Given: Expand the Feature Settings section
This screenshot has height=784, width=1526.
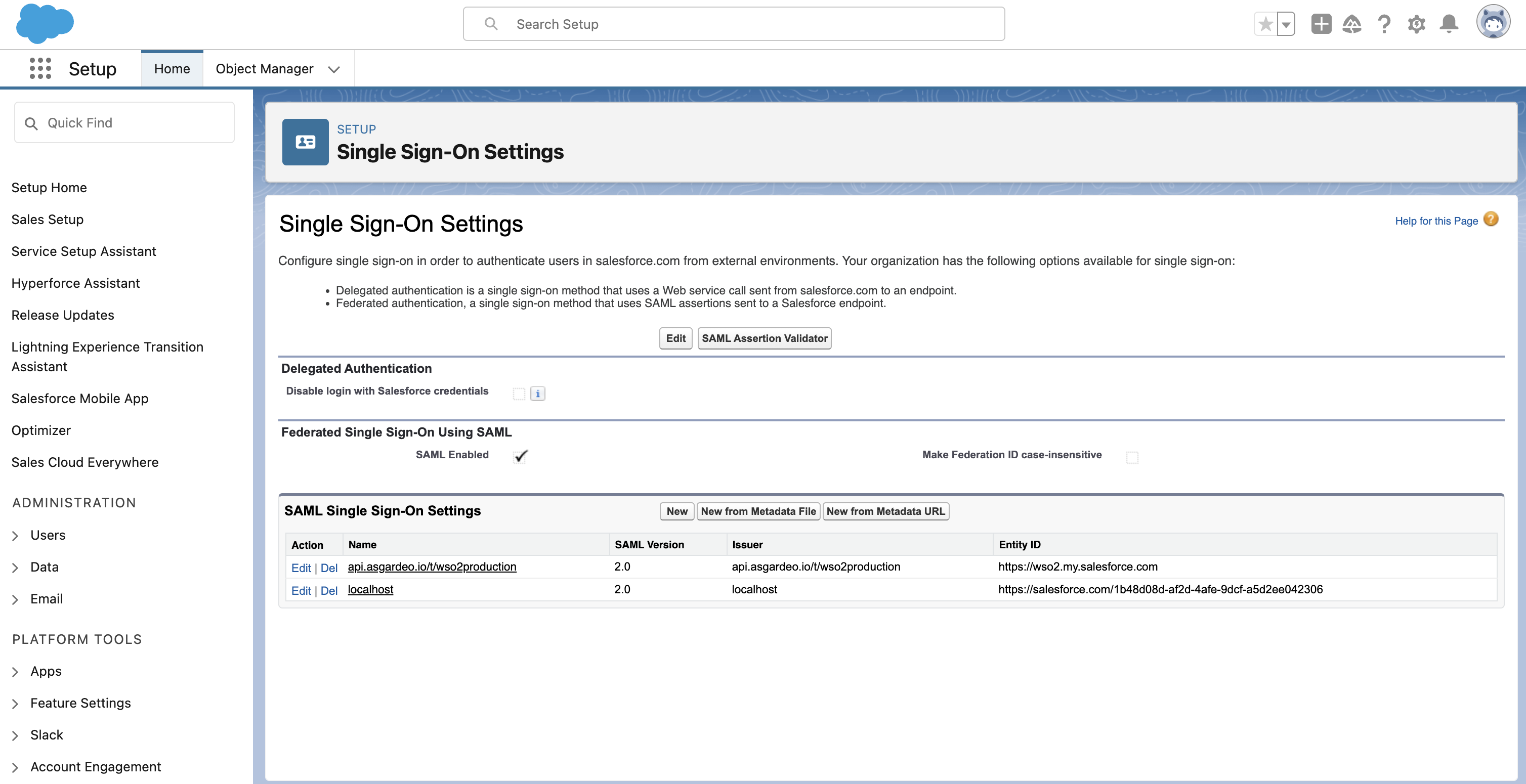Looking at the screenshot, I should (15, 704).
